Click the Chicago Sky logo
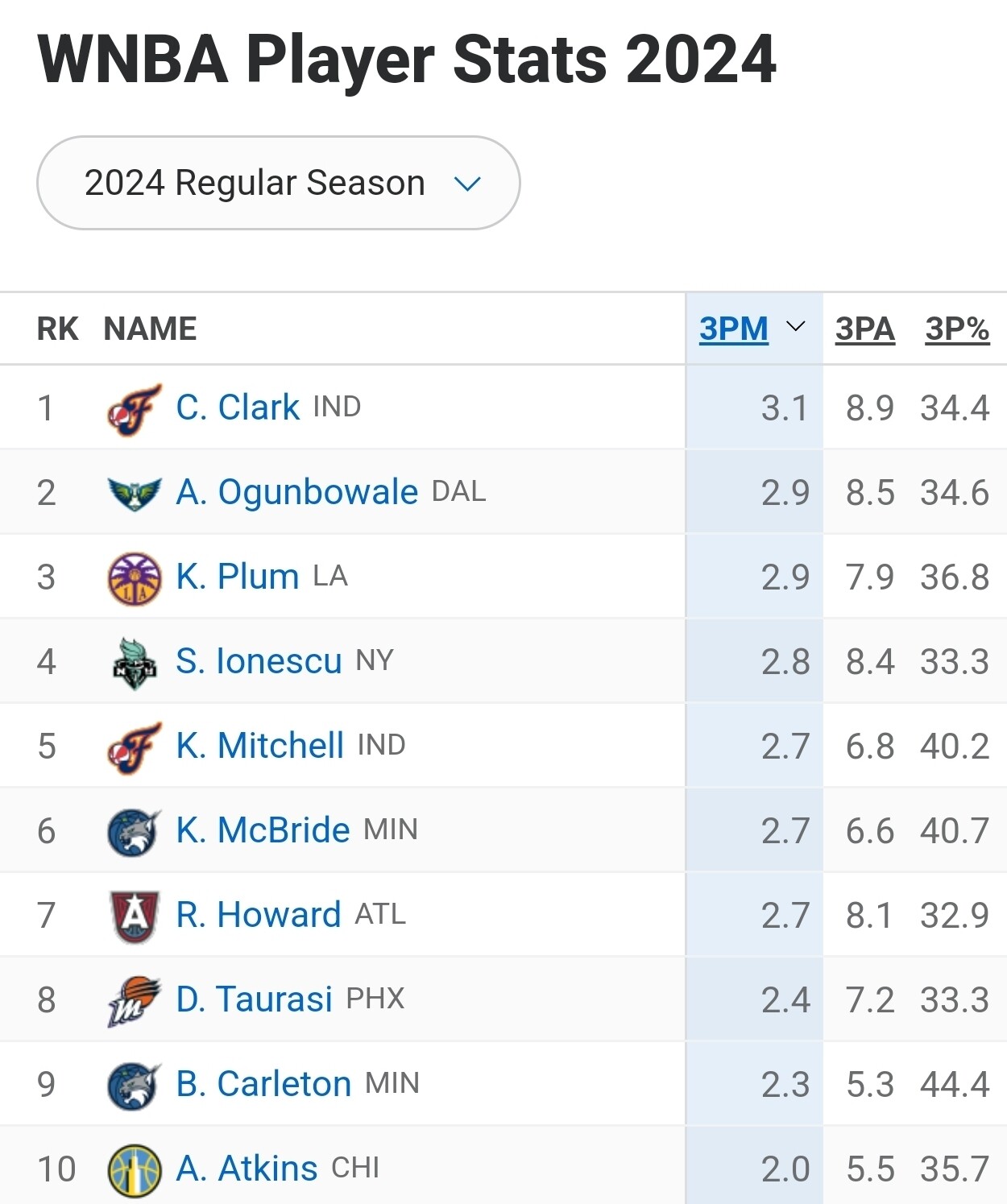This screenshot has width=1007, height=1204. click(x=135, y=1169)
